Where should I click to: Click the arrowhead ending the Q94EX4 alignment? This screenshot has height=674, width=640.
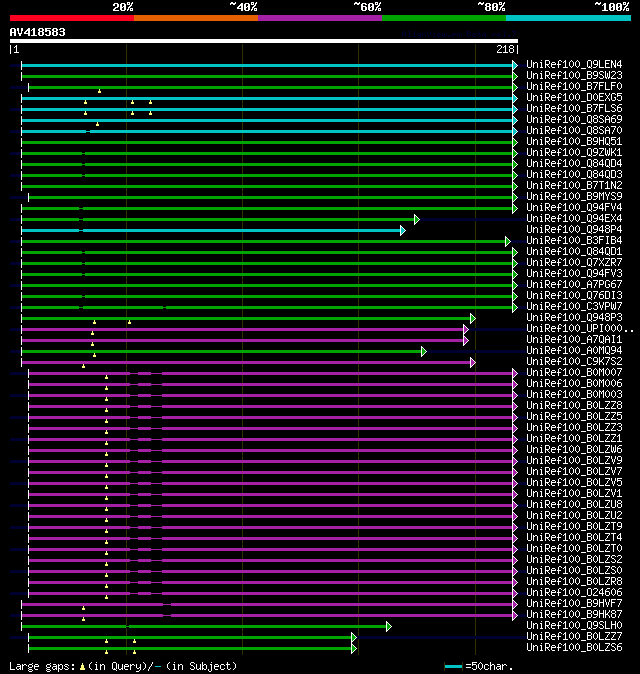(416, 219)
